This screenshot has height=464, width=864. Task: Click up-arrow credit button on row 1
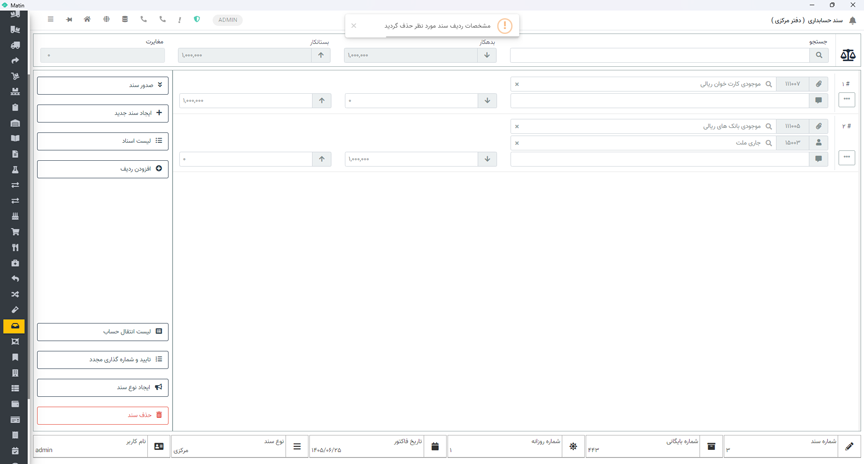click(322, 100)
